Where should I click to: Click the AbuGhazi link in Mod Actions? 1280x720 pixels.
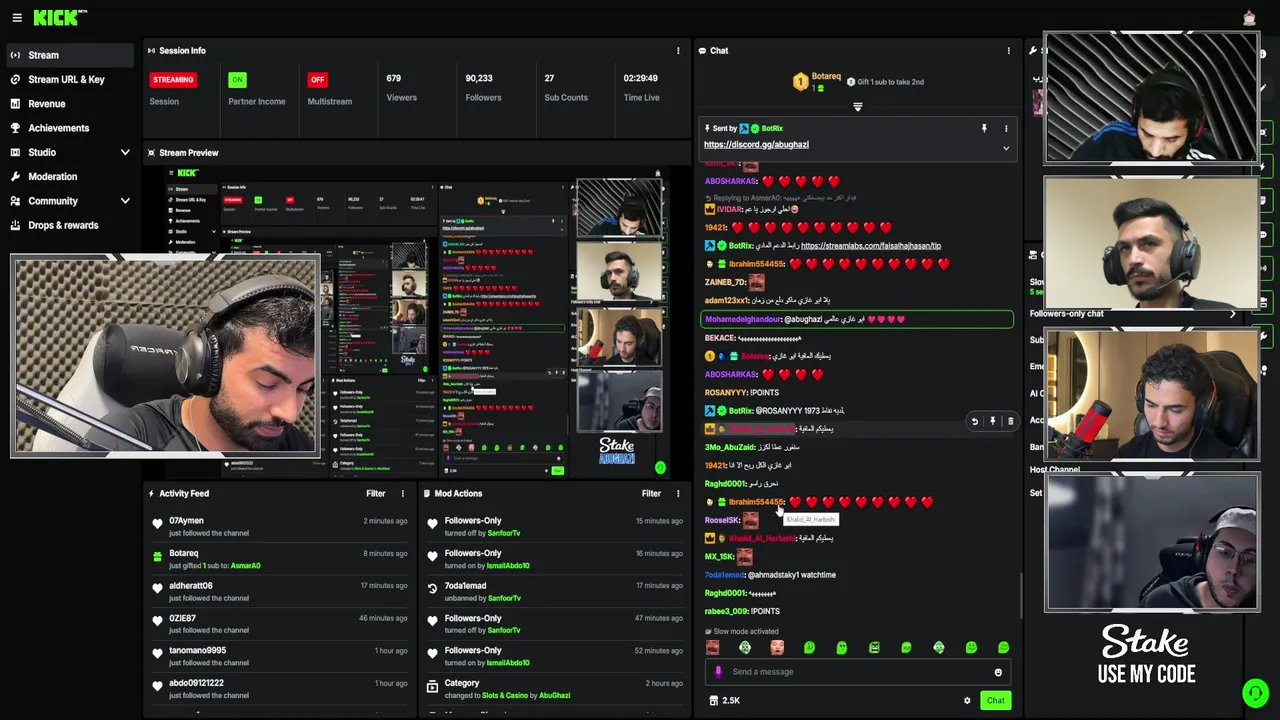click(x=554, y=696)
